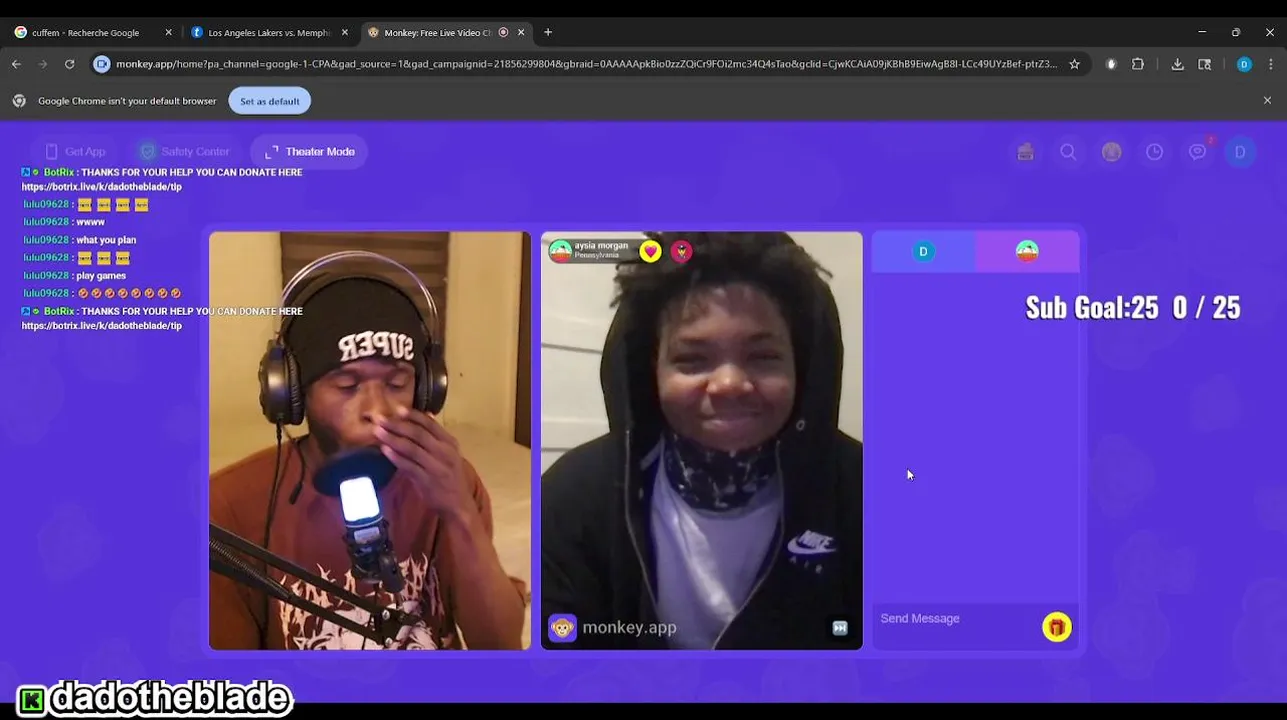The height and width of the screenshot is (720, 1287).
Task: Open a new browser tab
Action: (x=548, y=32)
